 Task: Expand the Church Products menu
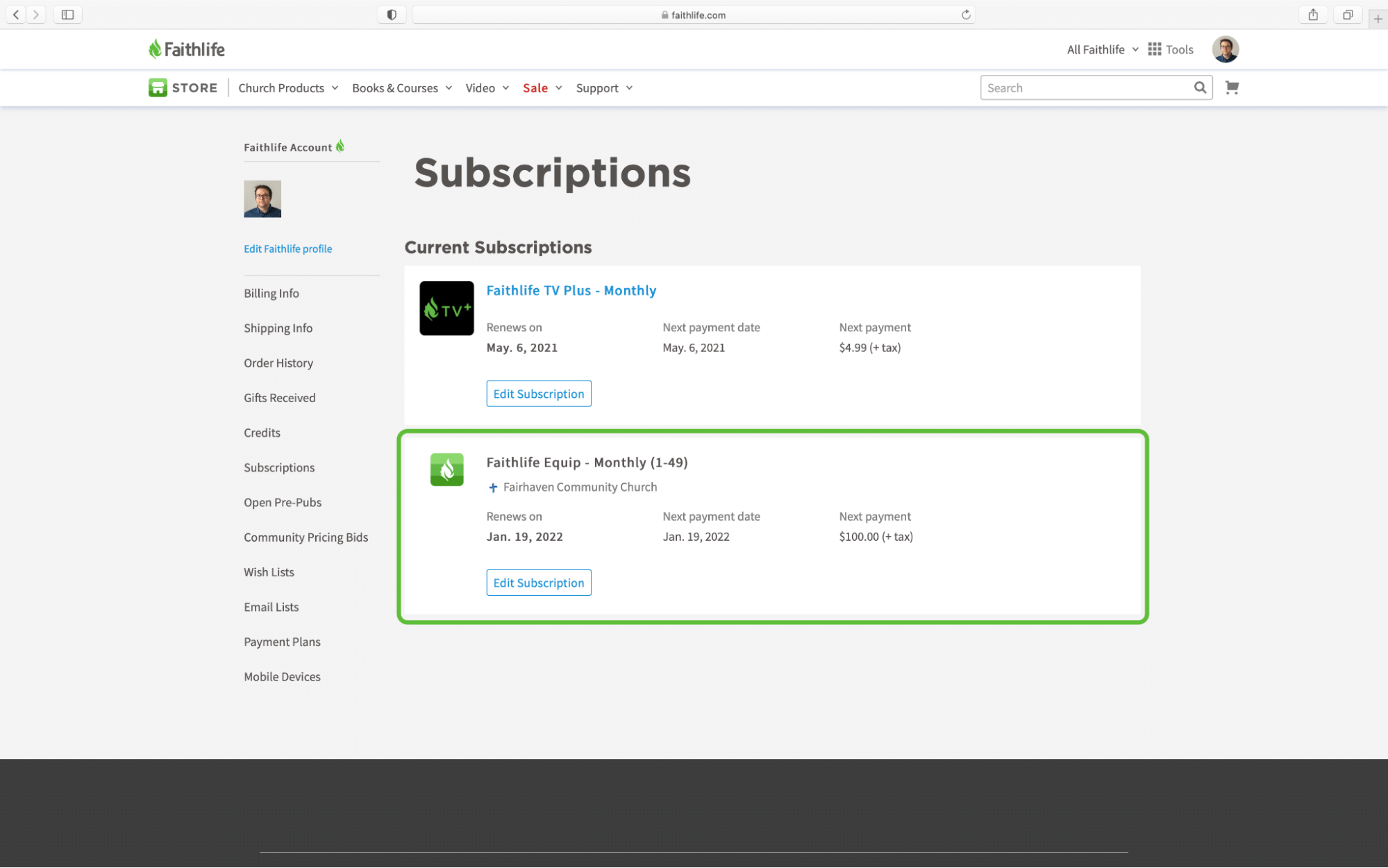pyautogui.click(x=288, y=88)
